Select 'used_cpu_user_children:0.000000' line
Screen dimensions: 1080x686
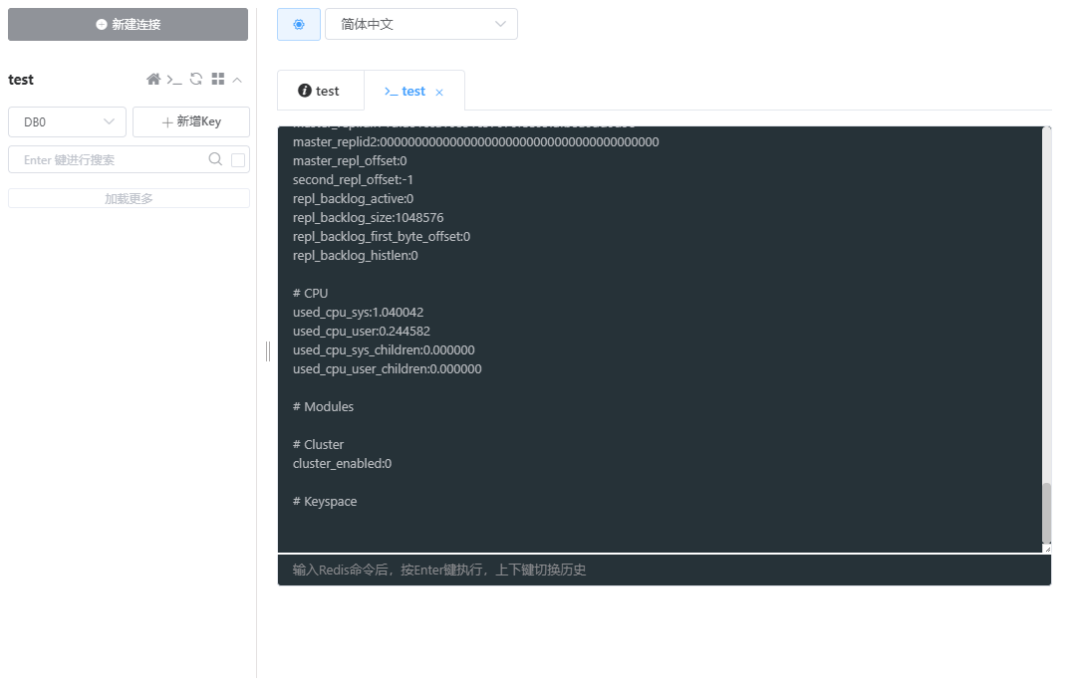[387, 369]
